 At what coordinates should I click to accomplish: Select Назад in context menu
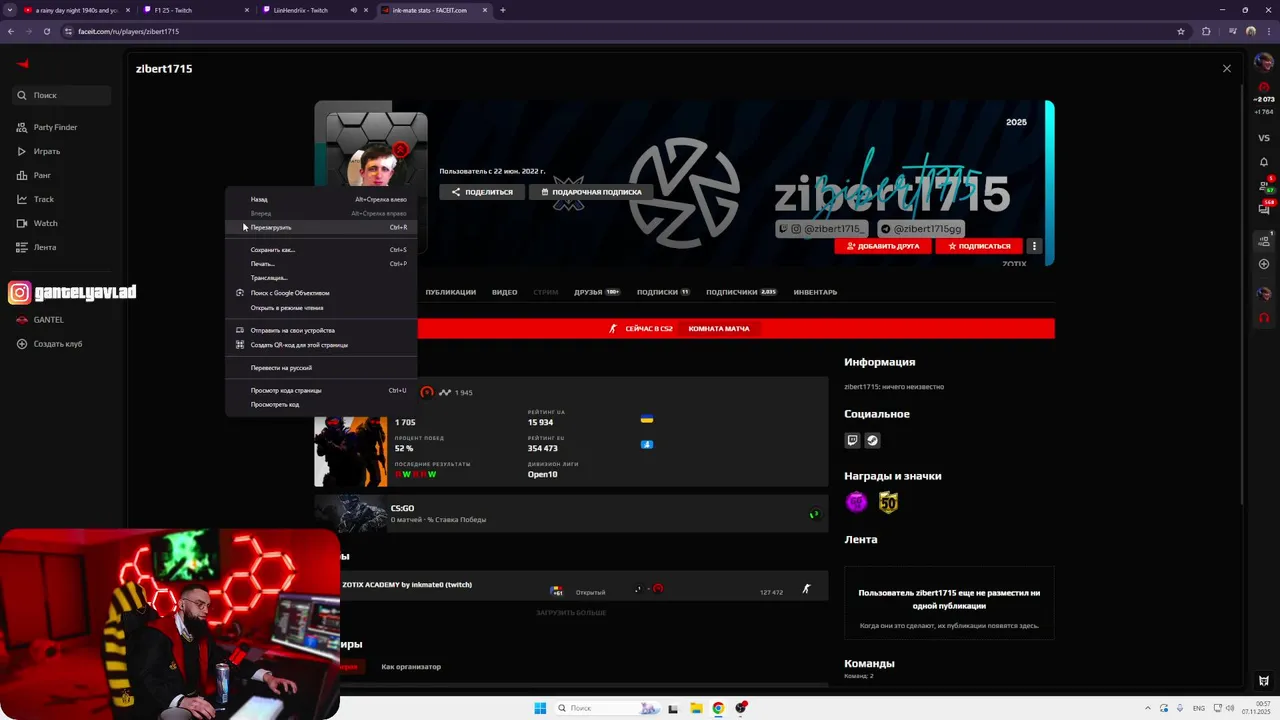tap(320, 199)
